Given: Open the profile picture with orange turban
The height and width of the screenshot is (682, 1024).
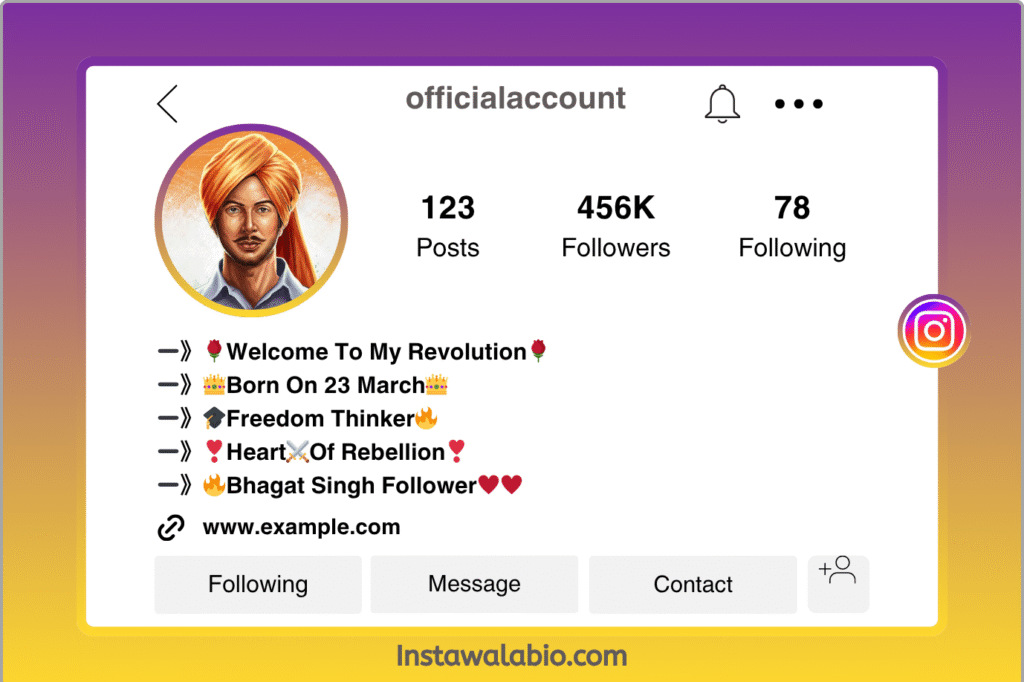Looking at the screenshot, I should 251,220.
